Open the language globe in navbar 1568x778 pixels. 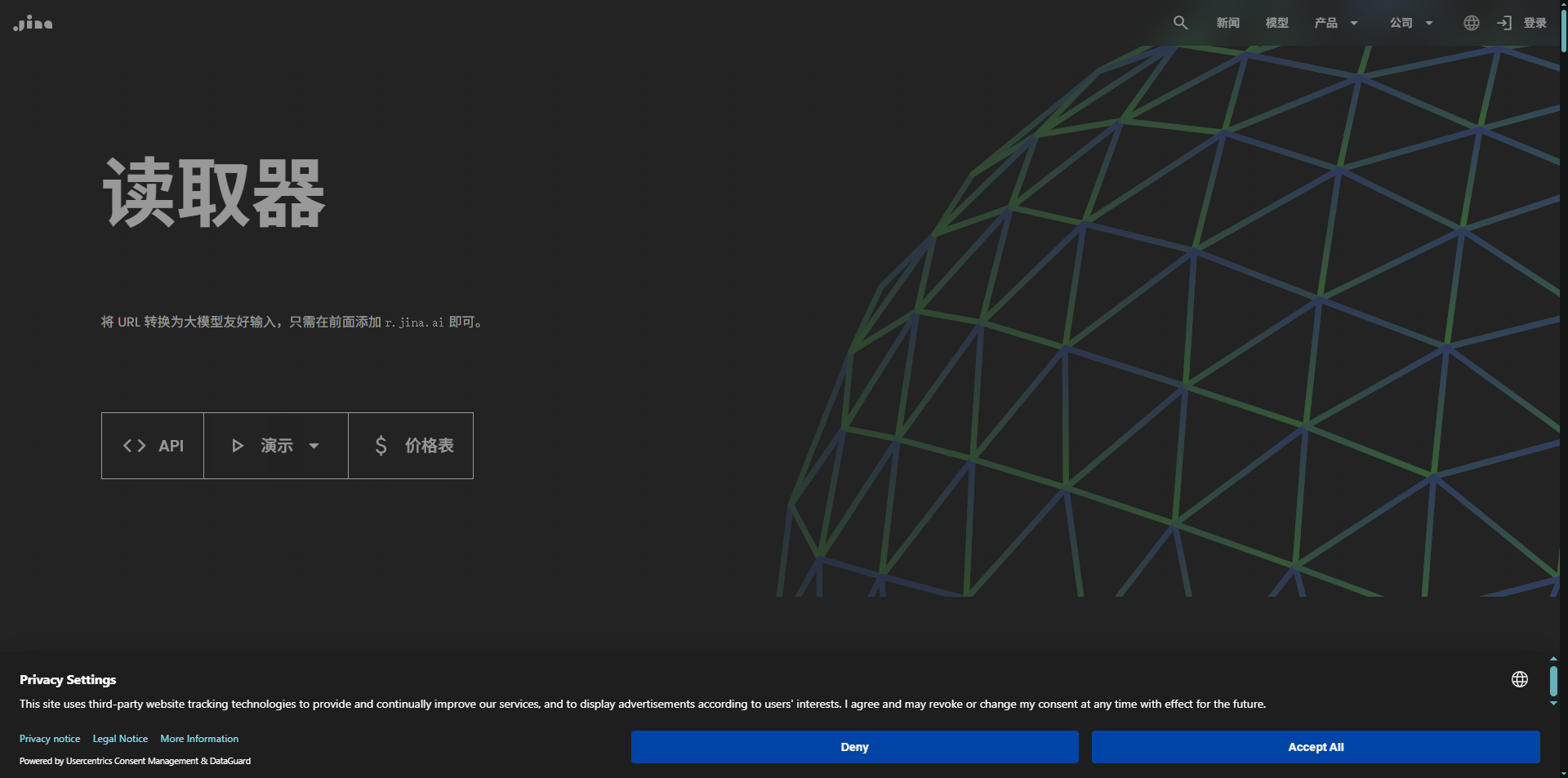1471,23
